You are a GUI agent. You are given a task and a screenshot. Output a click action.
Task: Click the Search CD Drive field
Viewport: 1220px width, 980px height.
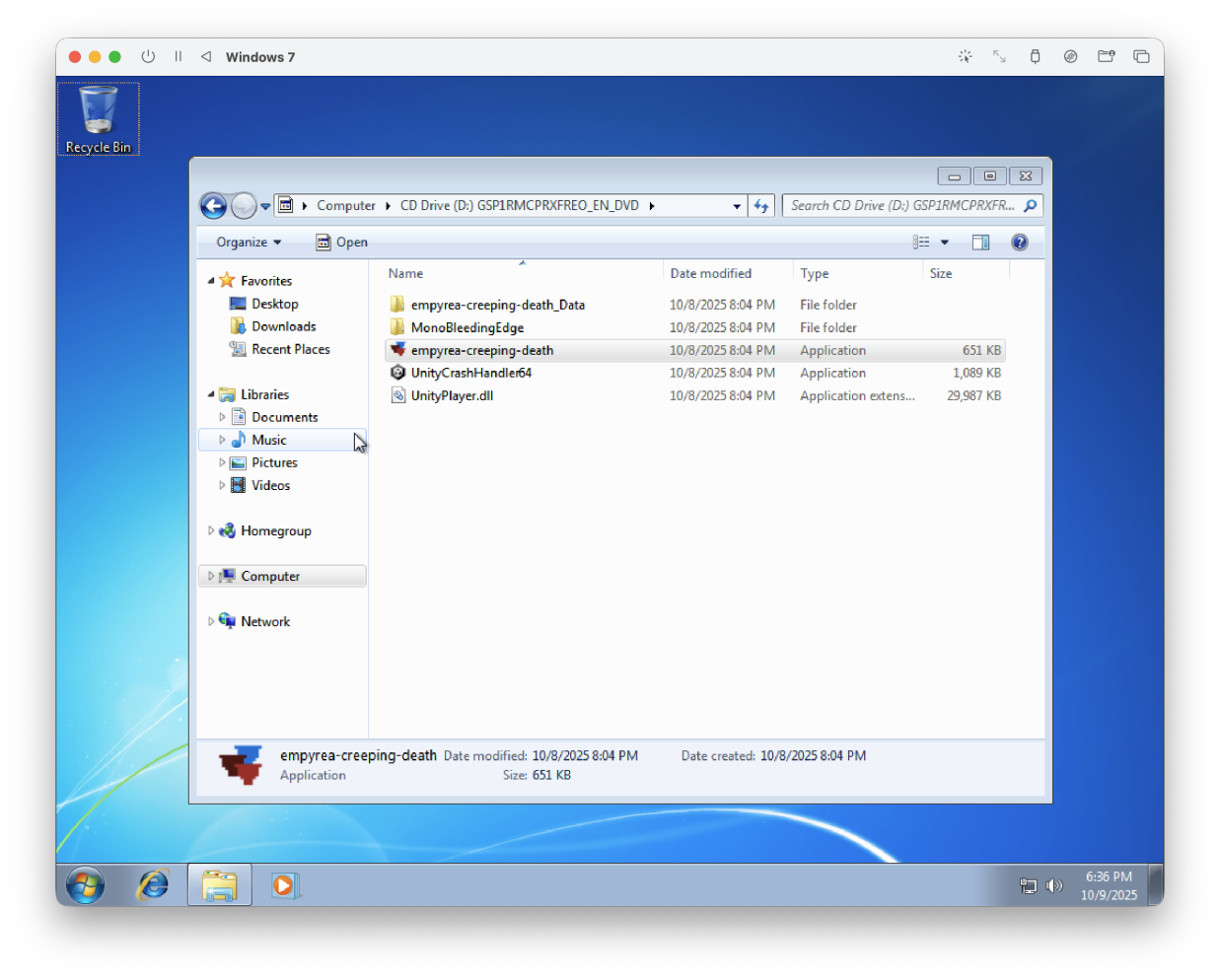pos(900,206)
